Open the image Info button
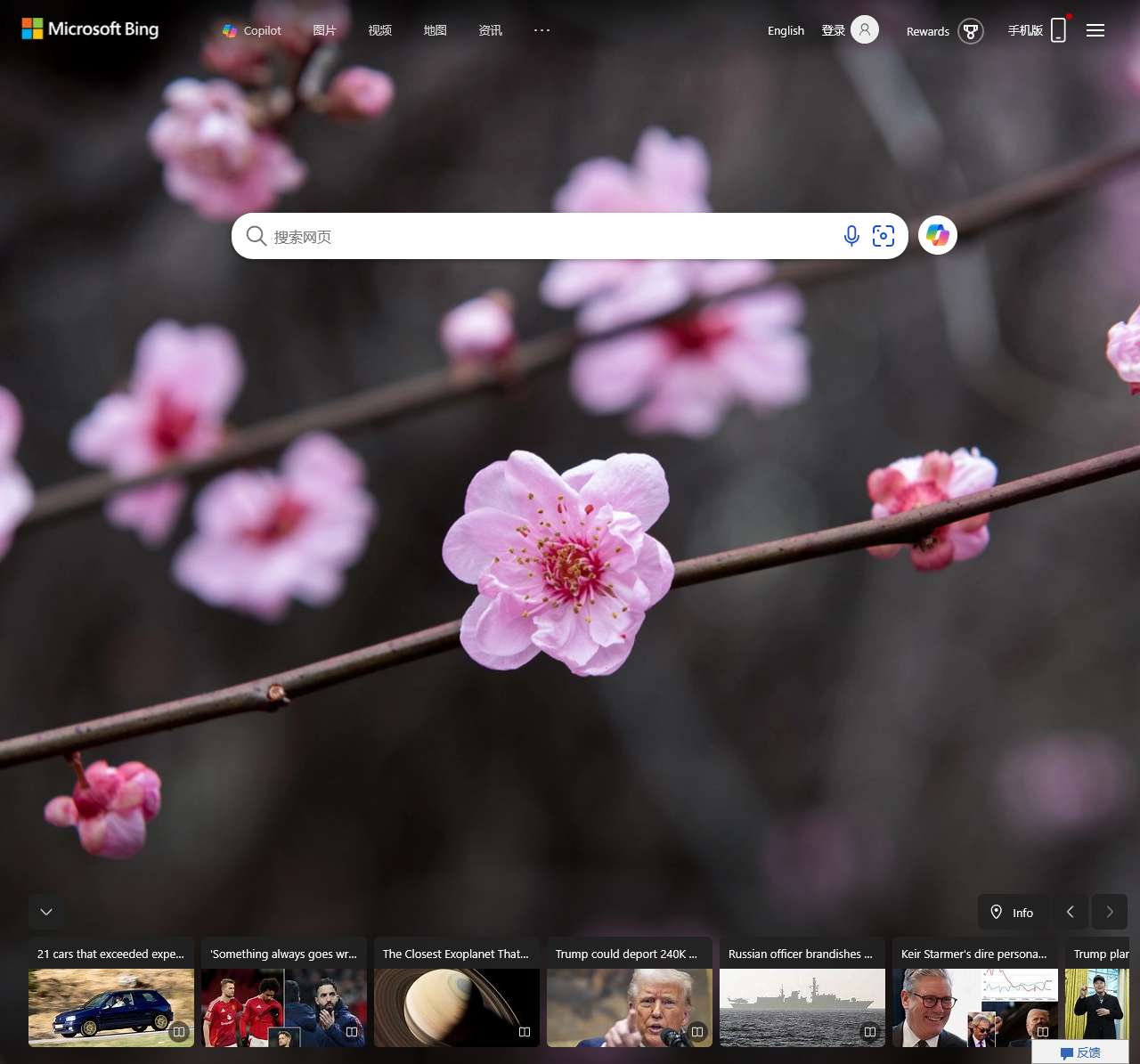Image resolution: width=1140 pixels, height=1064 pixels. coord(1012,912)
